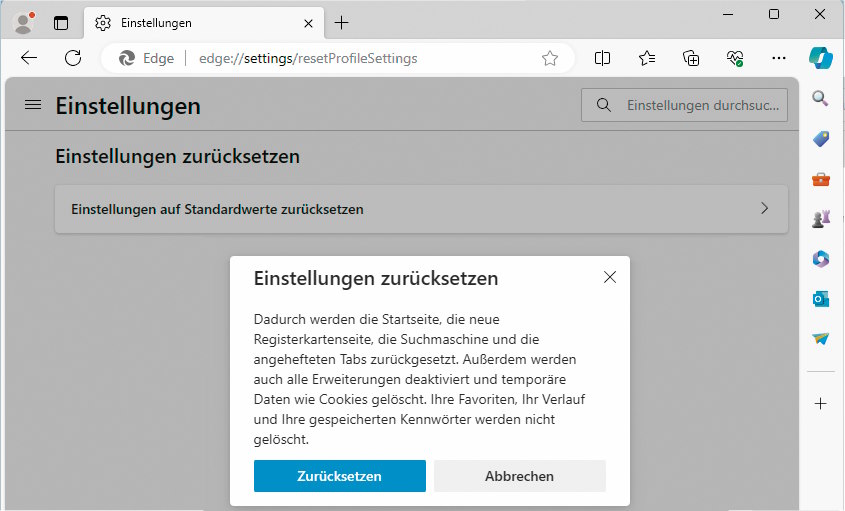Maximize the Edge window
This screenshot has width=845, height=511.
pyautogui.click(x=774, y=14)
